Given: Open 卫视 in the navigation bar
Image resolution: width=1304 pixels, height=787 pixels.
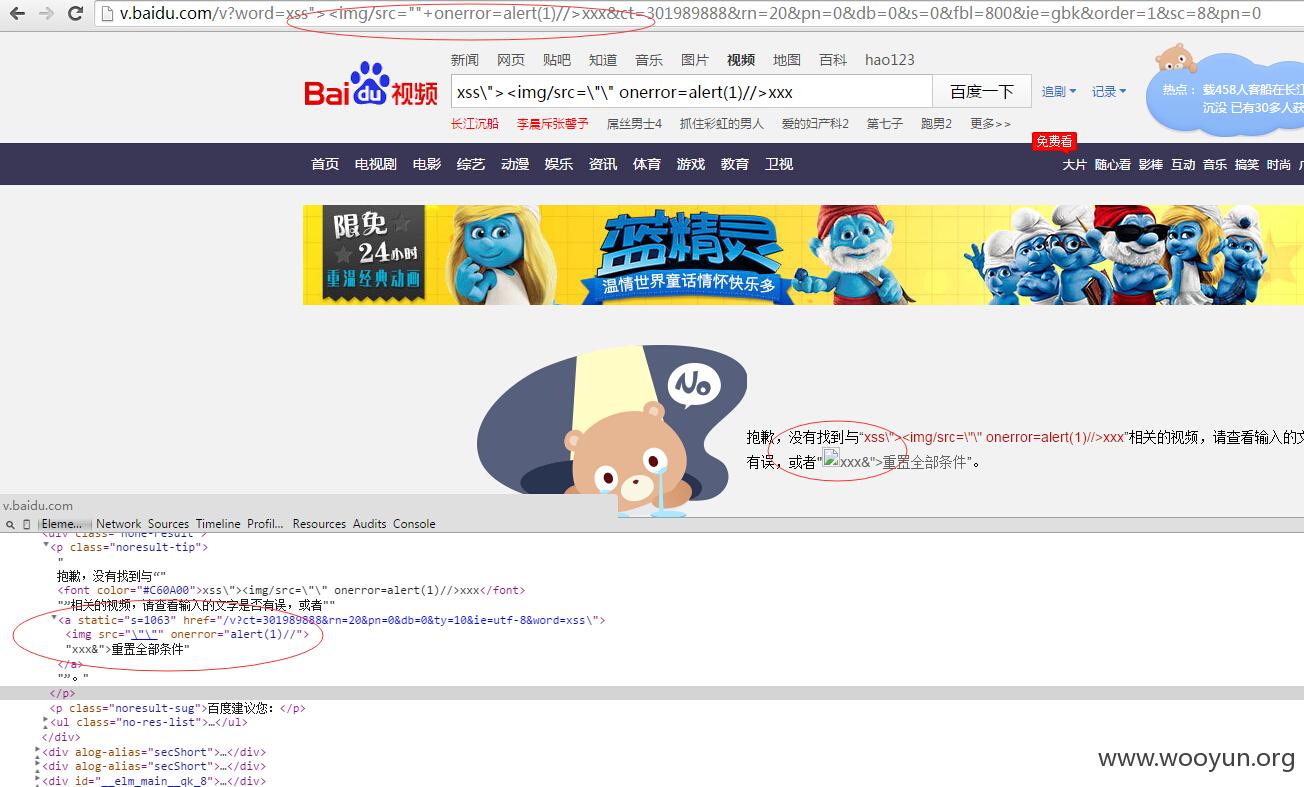Looking at the screenshot, I should pyautogui.click(x=779, y=164).
